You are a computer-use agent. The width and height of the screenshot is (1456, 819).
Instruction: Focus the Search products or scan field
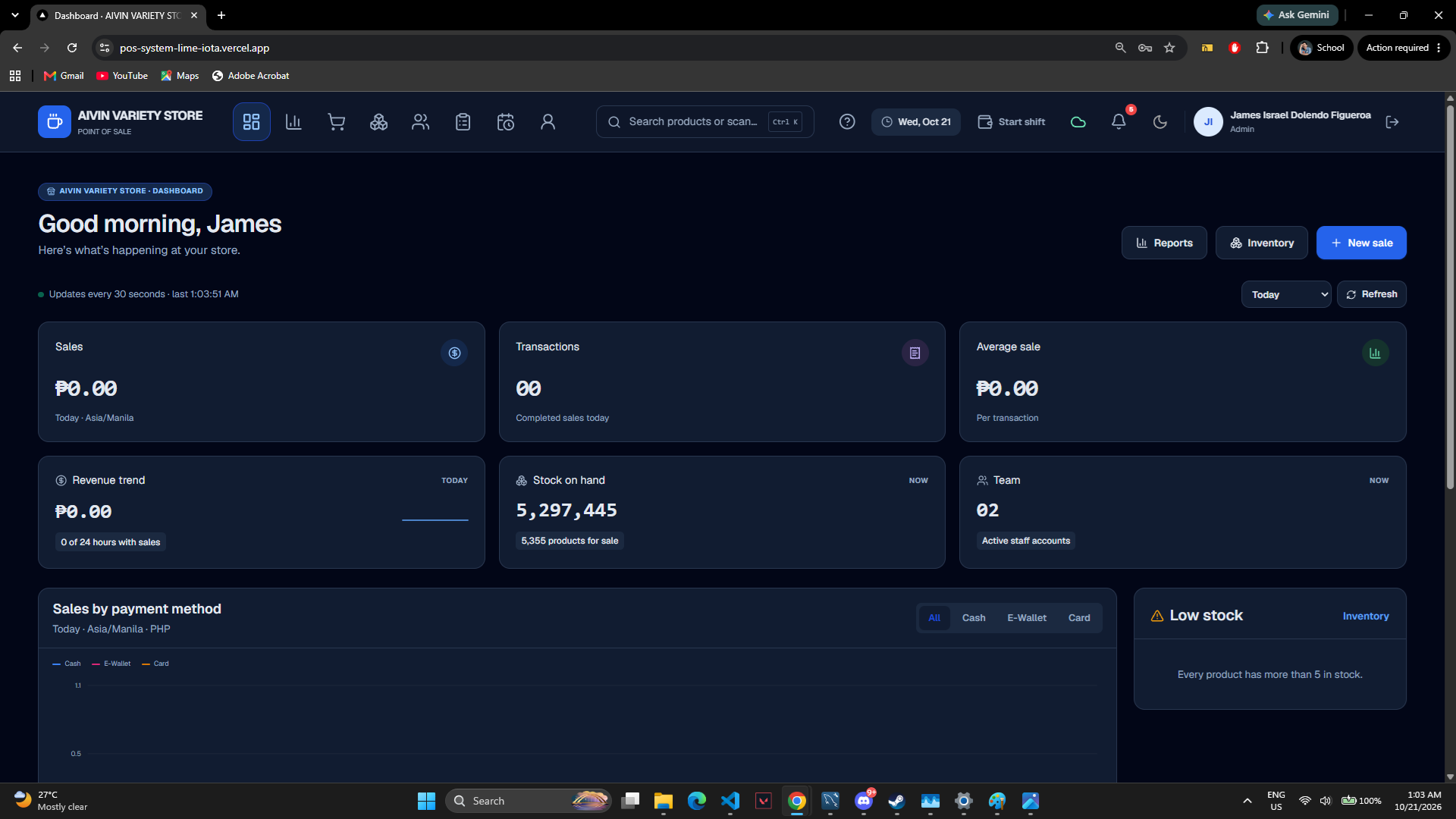tap(705, 121)
